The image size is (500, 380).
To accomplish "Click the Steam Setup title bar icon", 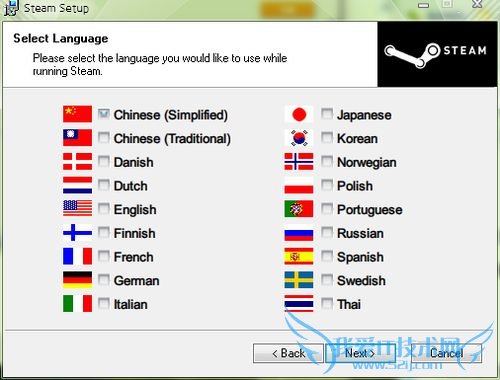I will pyautogui.click(x=11, y=8).
